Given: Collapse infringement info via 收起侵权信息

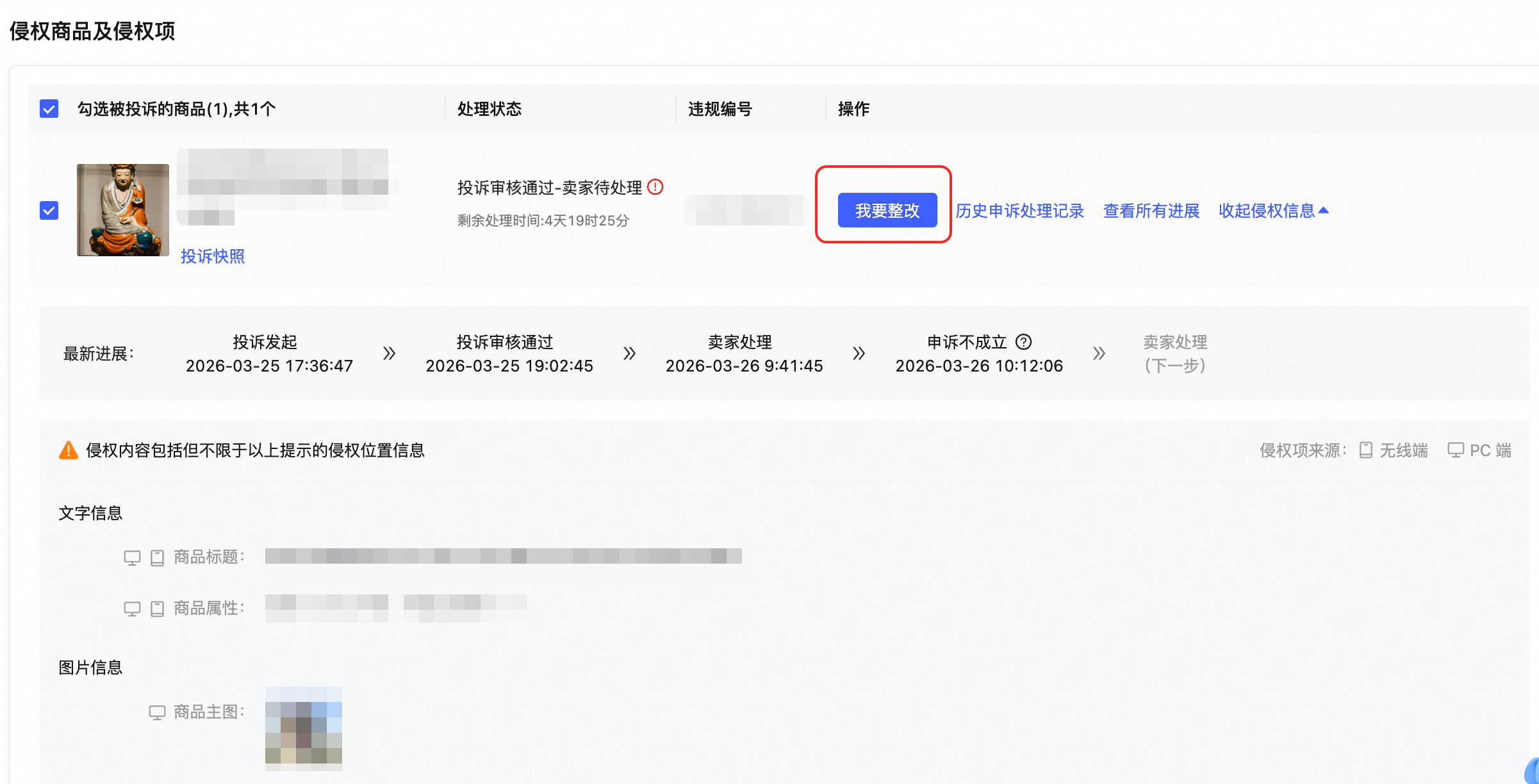Looking at the screenshot, I should [1274, 211].
